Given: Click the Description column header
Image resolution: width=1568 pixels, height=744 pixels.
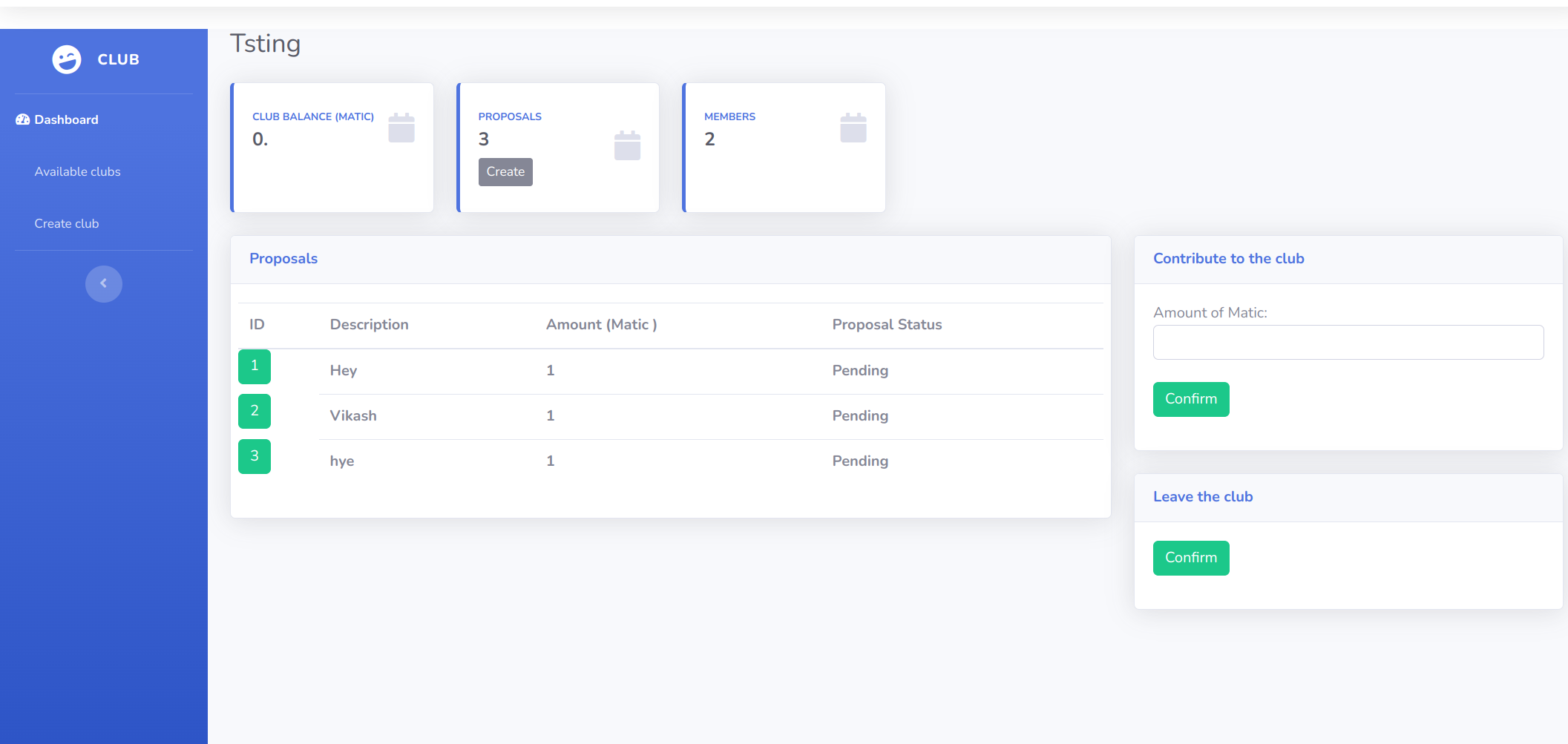Looking at the screenshot, I should click(x=369, y=325).
